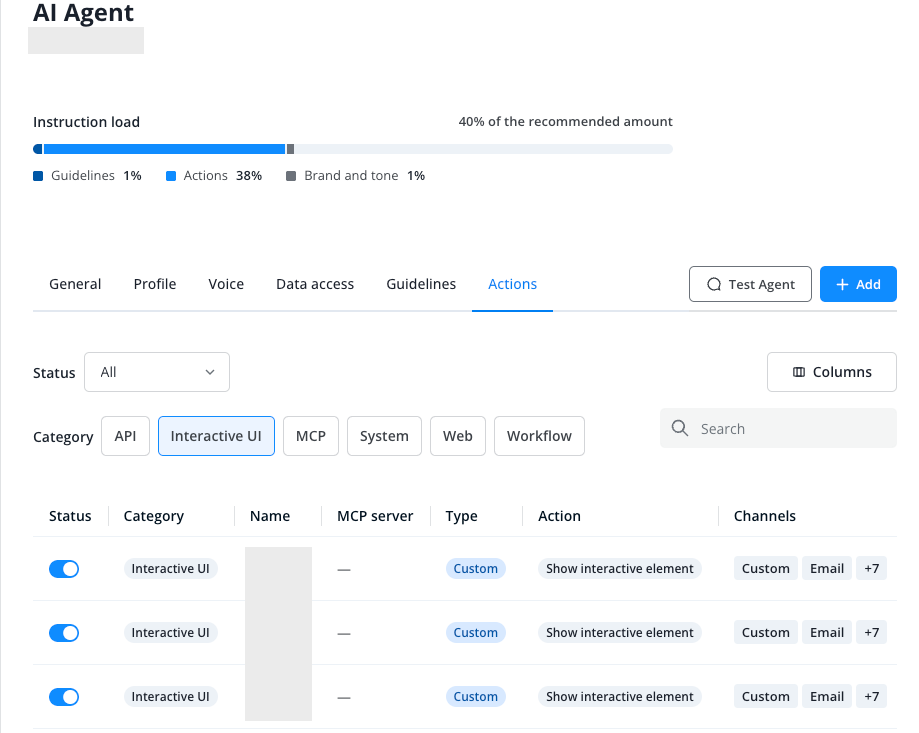The width and height of the screenshot is (919, 733).
Task: Open the Status filter dropdown showing All
Action: click(157, 372)
